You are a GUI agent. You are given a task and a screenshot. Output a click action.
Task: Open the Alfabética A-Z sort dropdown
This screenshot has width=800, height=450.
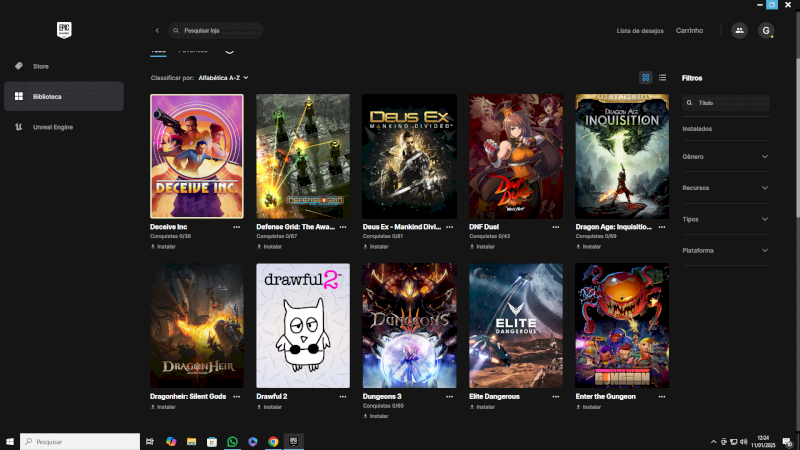click(222, 77)
